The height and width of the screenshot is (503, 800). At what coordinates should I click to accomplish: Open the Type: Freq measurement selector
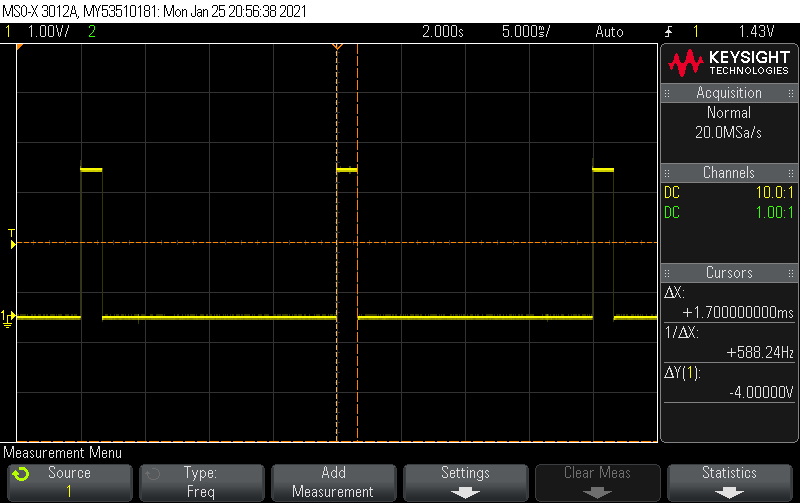tap(202, 482)
